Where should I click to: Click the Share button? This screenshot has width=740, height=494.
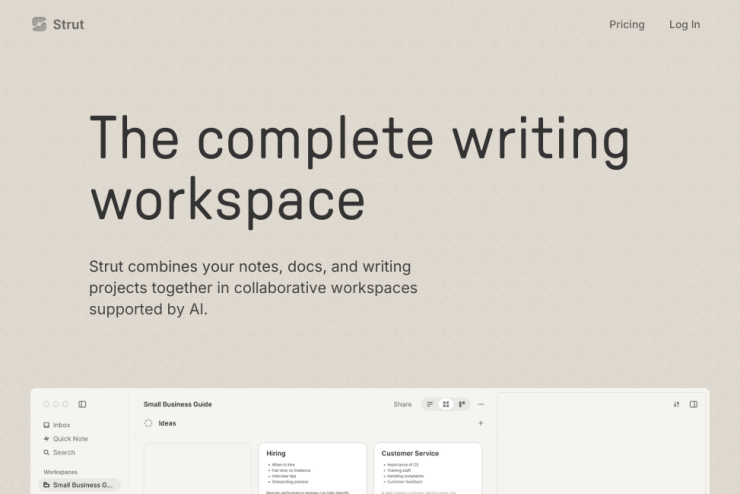(403, 404)
